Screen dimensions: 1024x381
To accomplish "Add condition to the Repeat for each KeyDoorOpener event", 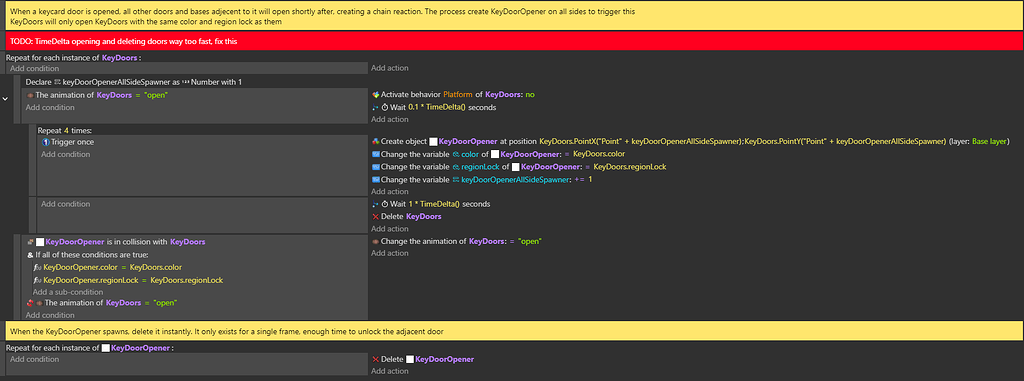I will point(35,359).
